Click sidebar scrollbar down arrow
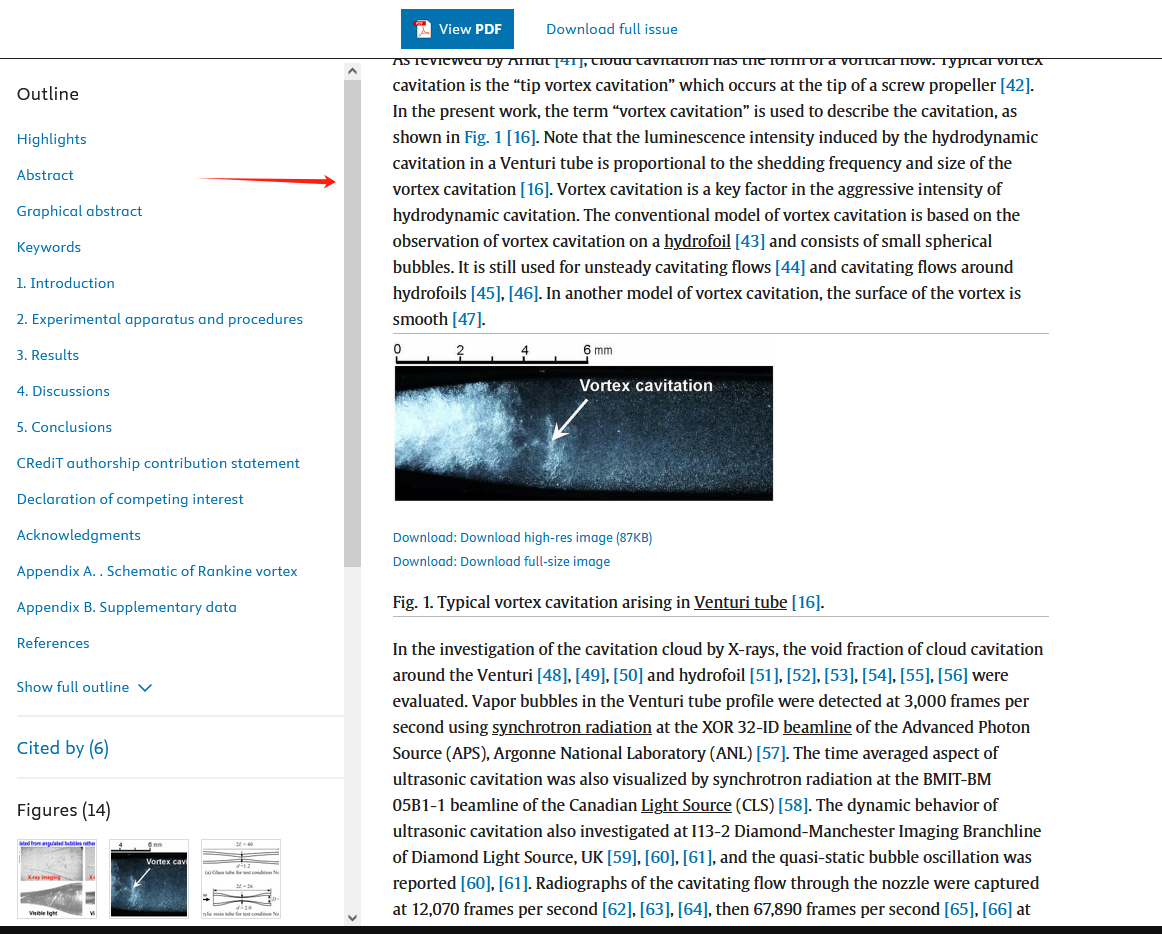Image resolution: width=1162 pixels, height=934 pixels. (x=353, y=918)
